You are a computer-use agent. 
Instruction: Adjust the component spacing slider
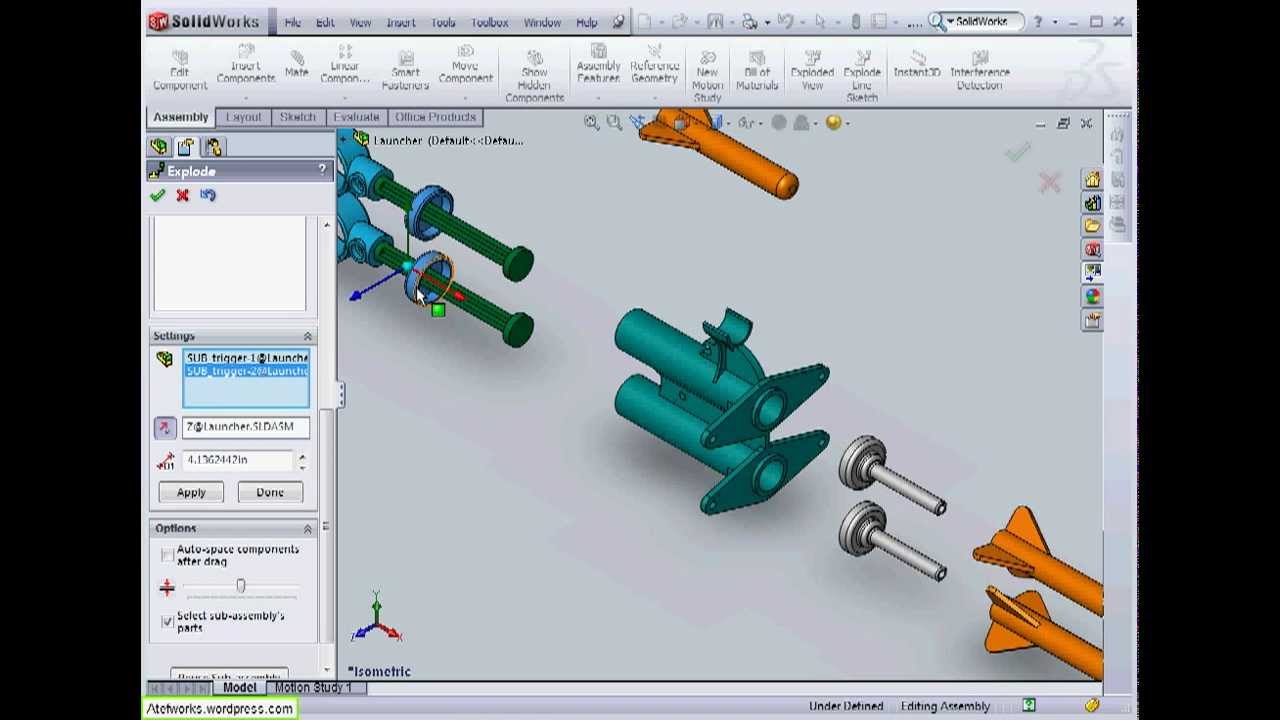241,587
